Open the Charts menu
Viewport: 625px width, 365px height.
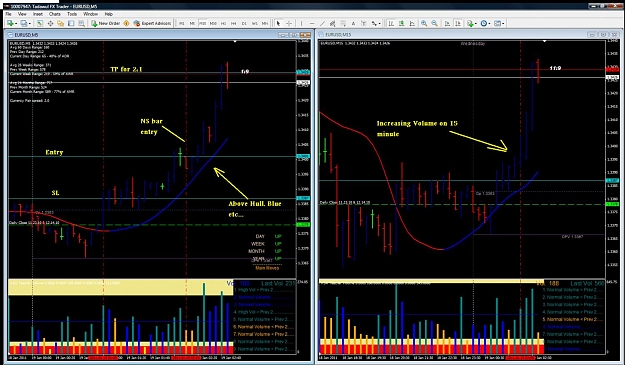coord(55,14)
